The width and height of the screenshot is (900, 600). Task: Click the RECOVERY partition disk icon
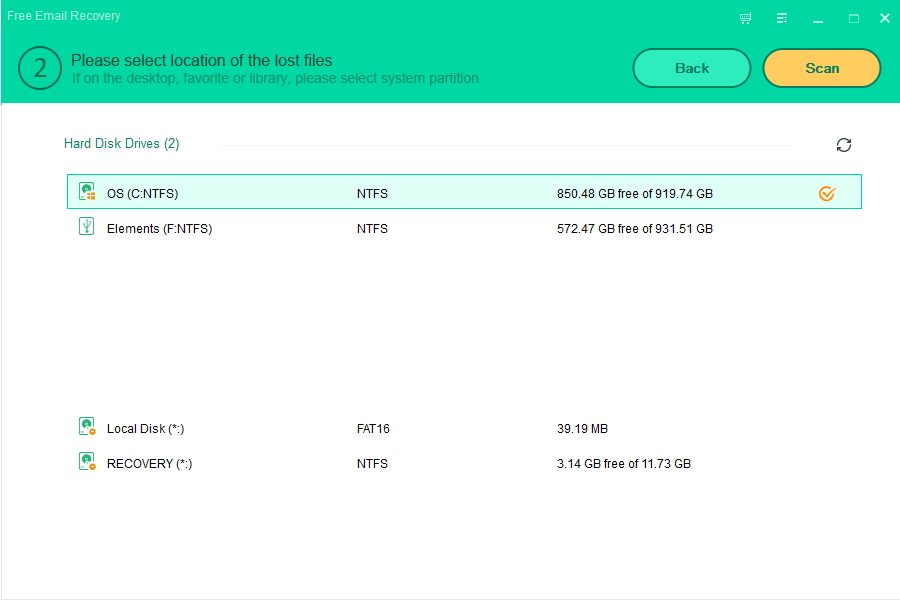[87, 462]
